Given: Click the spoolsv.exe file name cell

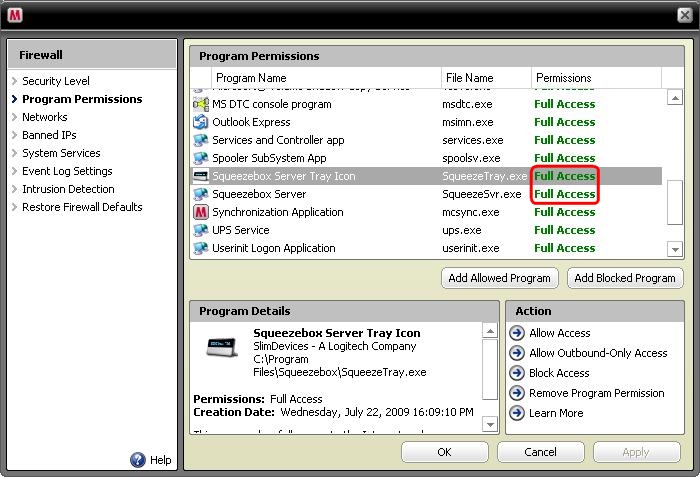Looking at the screenshot, I should (471, 158).
